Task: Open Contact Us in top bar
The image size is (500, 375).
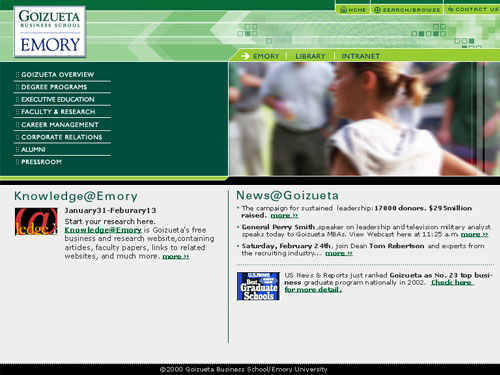Action: [473, 10]
